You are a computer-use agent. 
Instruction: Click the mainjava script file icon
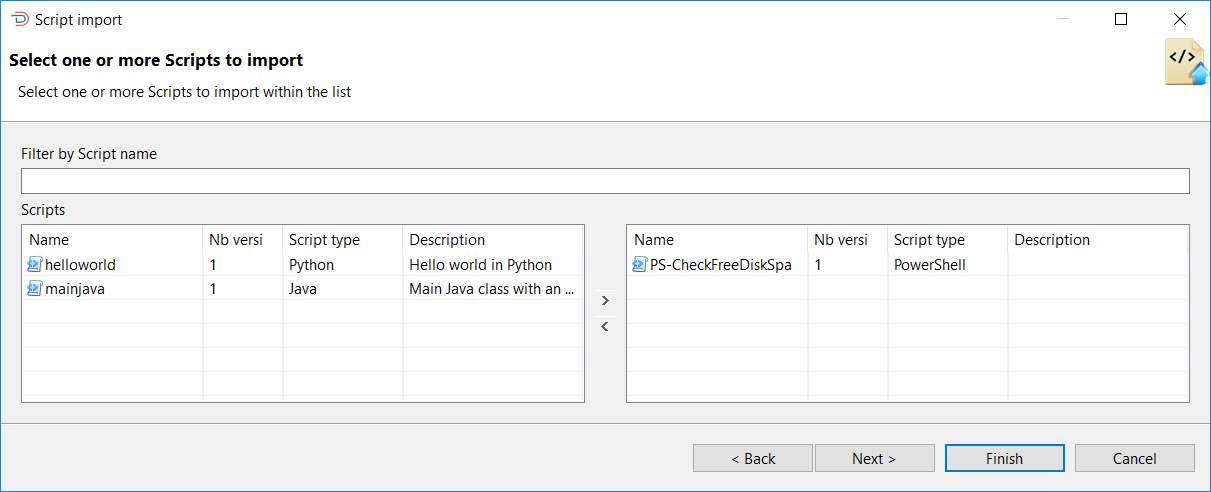coord(35,289)
